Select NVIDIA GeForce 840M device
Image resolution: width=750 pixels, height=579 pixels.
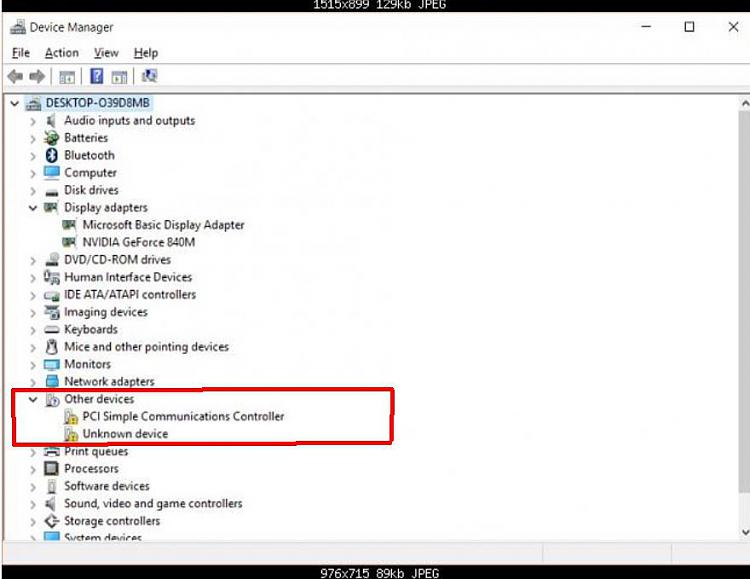(x=139, y=242)
